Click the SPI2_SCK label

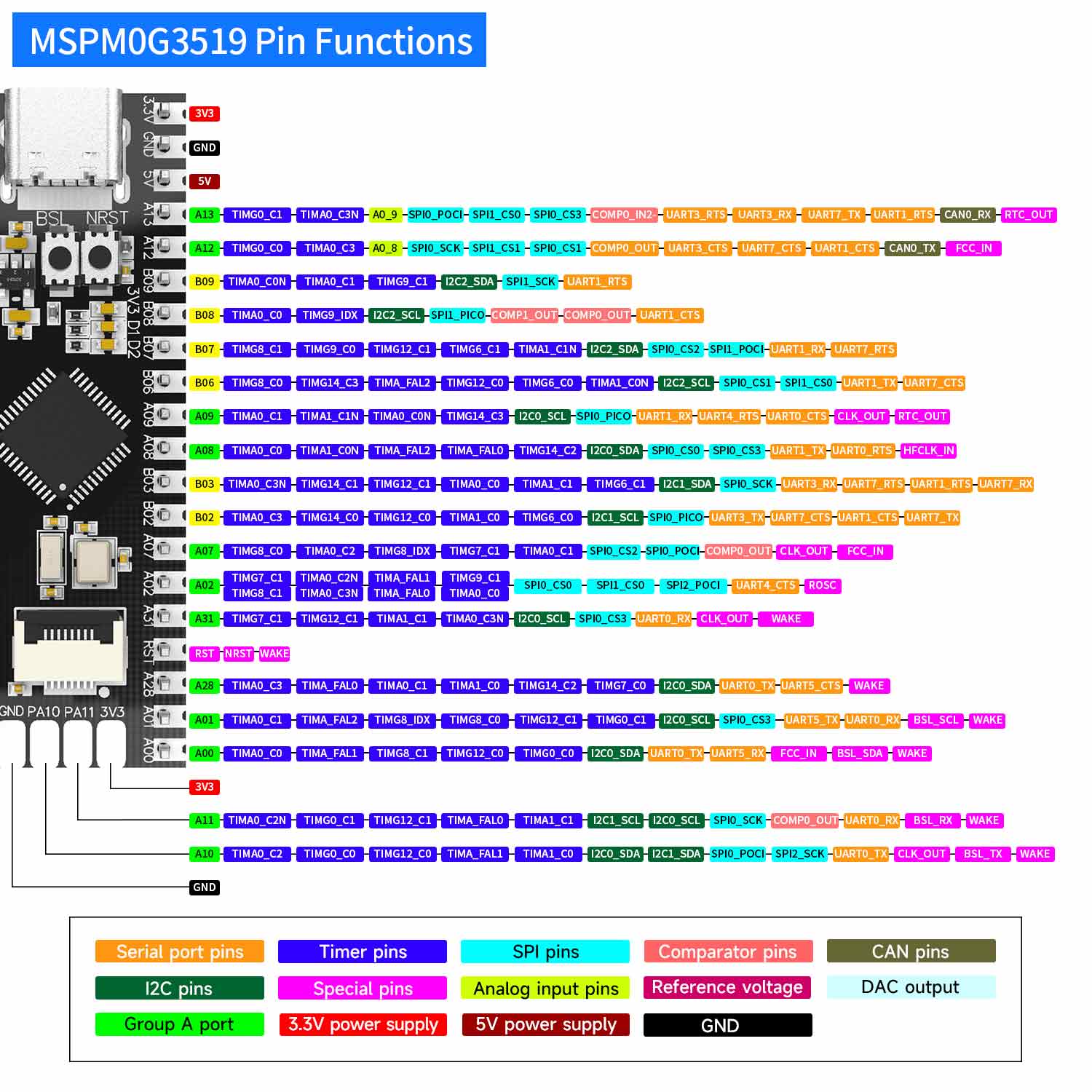799,854
